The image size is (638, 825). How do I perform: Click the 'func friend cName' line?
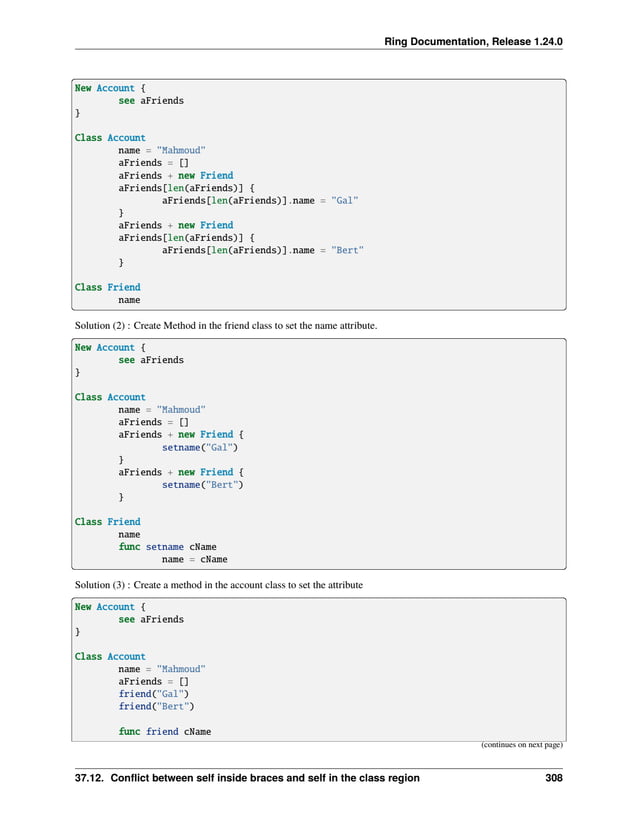coord(165,732)
